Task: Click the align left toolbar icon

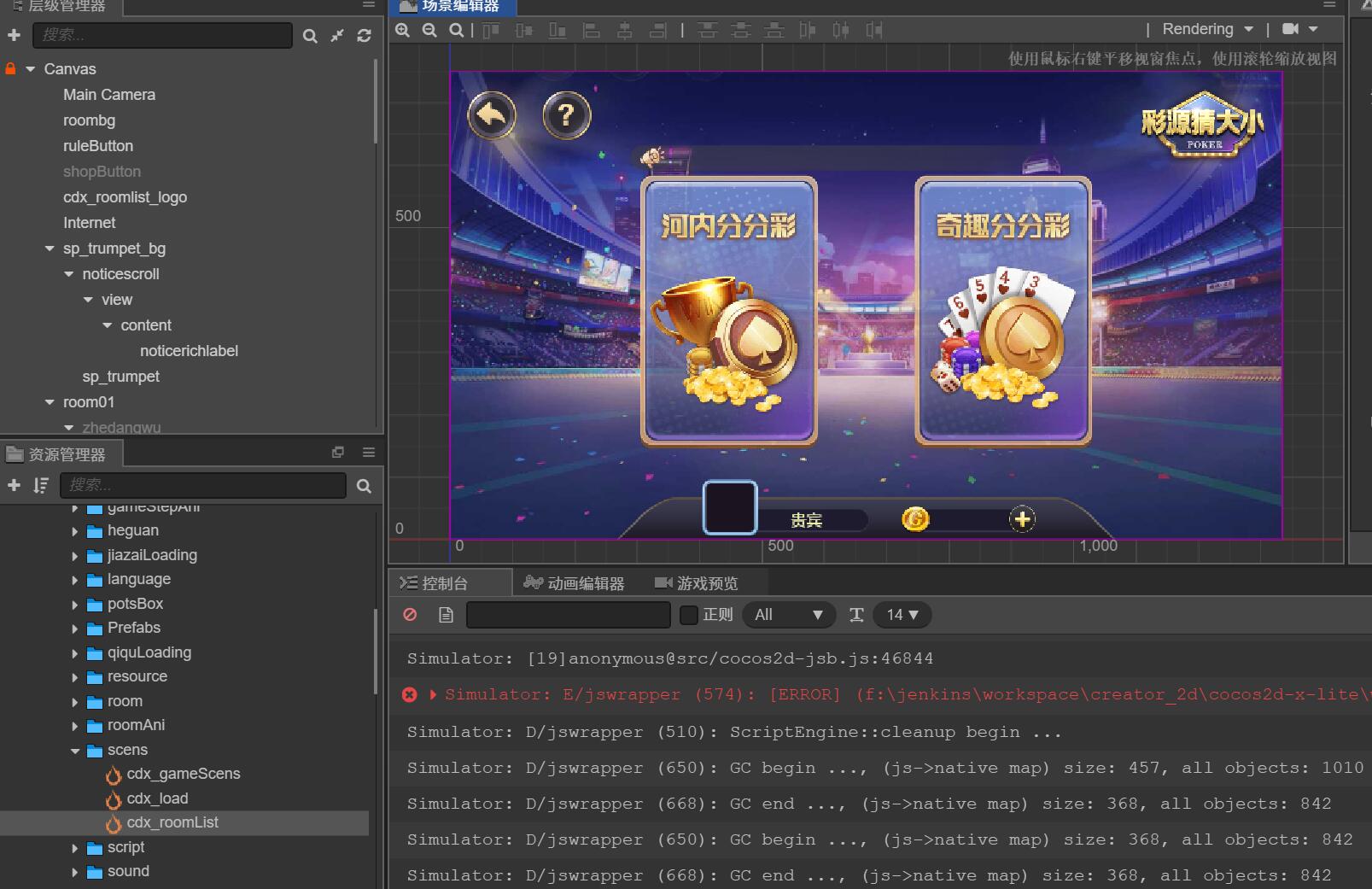Action: [591, 30]
